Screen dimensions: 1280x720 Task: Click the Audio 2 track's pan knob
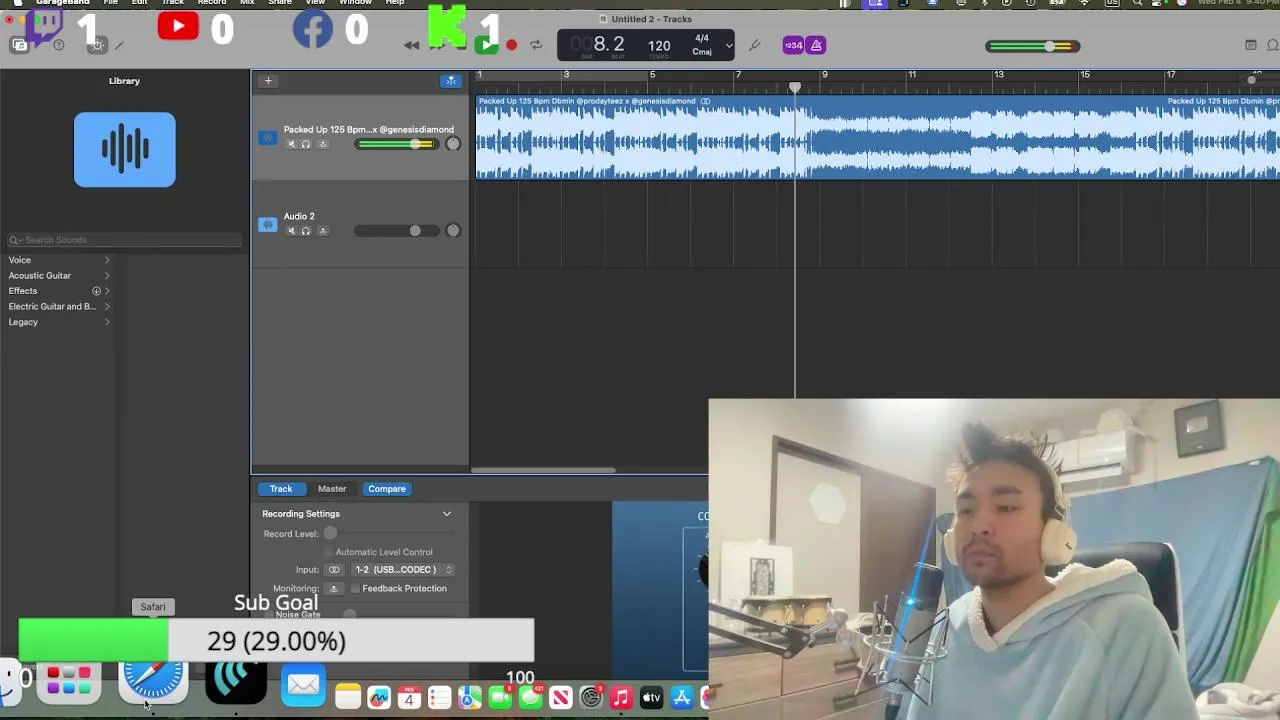coord(453,231)
